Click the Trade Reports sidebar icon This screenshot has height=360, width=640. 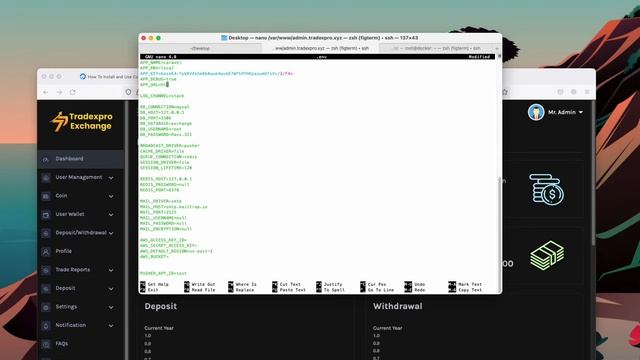point(46,270)
